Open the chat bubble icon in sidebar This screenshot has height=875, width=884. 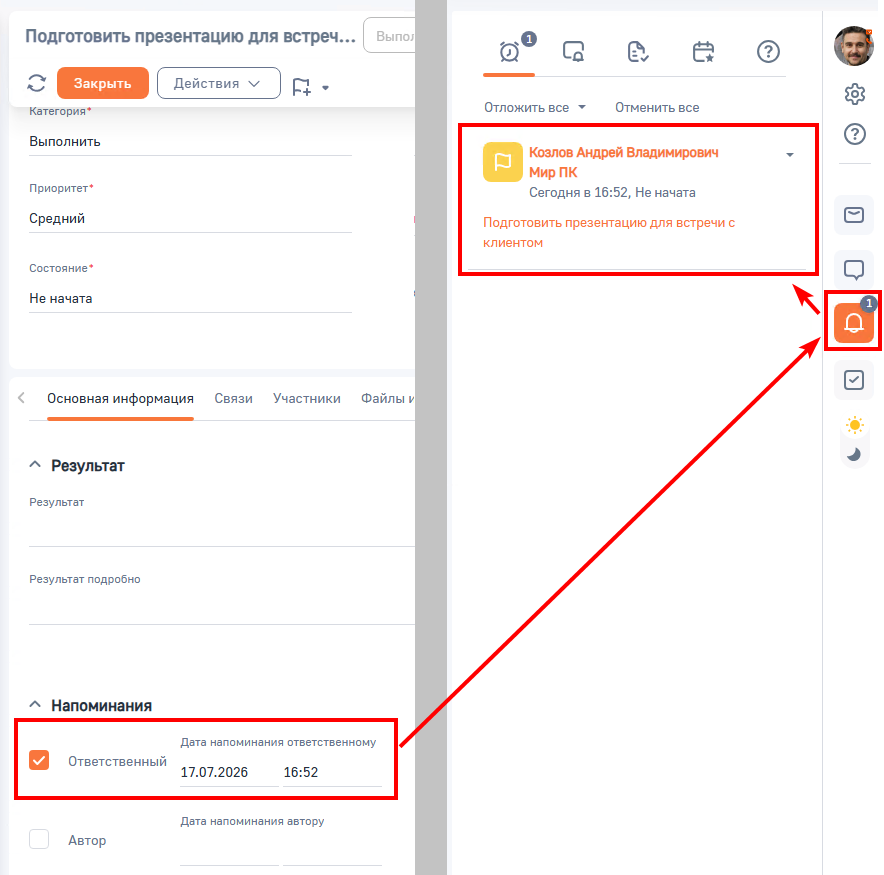854,269
